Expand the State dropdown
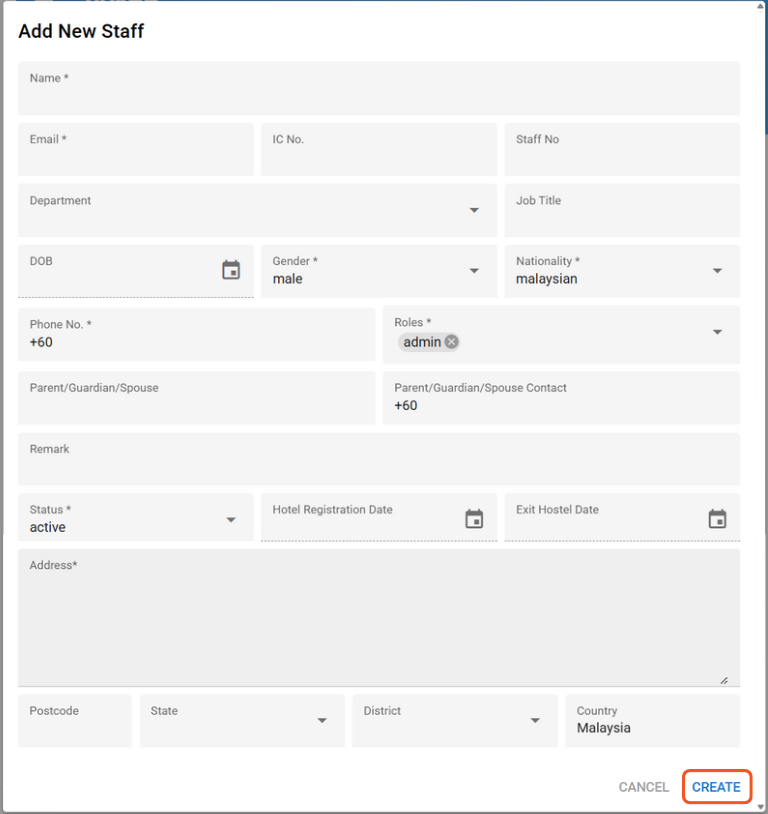Image resolution: width=768 pixels, height=814 pixels. [322, 721]
